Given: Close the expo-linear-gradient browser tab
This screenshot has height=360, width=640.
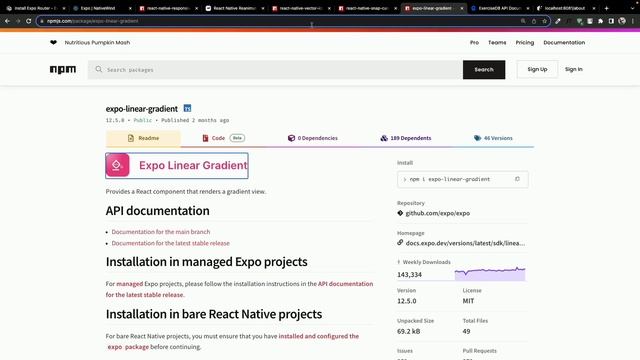Looking at the screenshot, I should [x=462, y=8].
